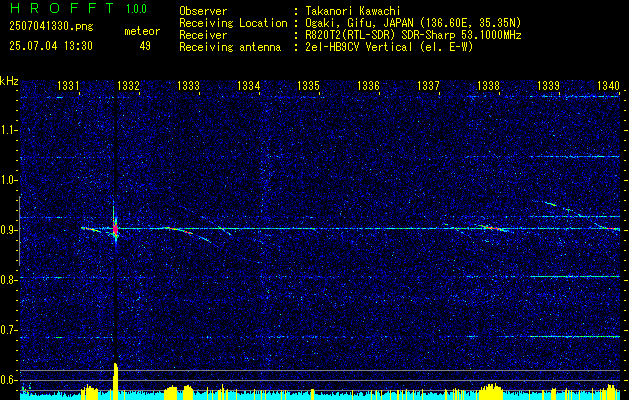Click the 1.1 kHz axis label

click(x=8, y=130)
